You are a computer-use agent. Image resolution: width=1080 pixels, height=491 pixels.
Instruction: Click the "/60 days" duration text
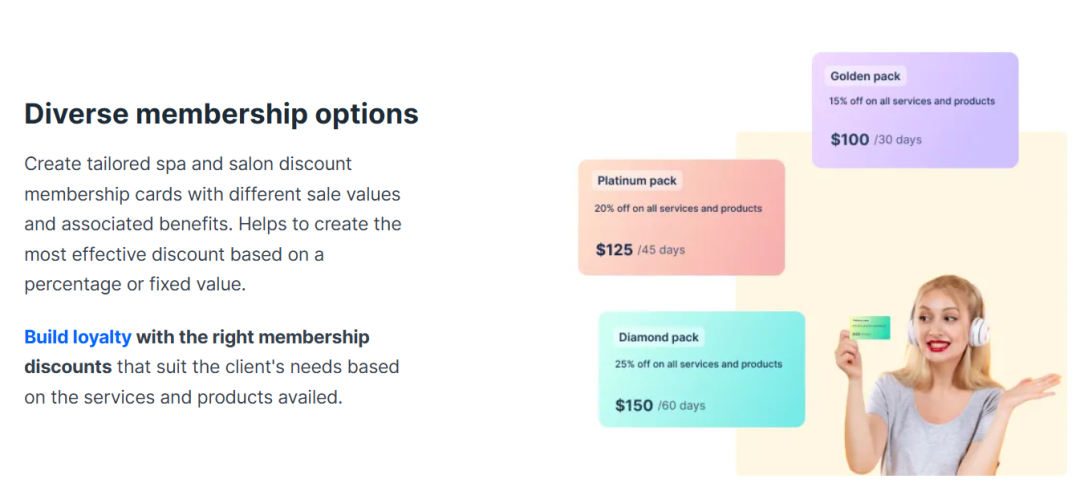click(x=681, y=406)
